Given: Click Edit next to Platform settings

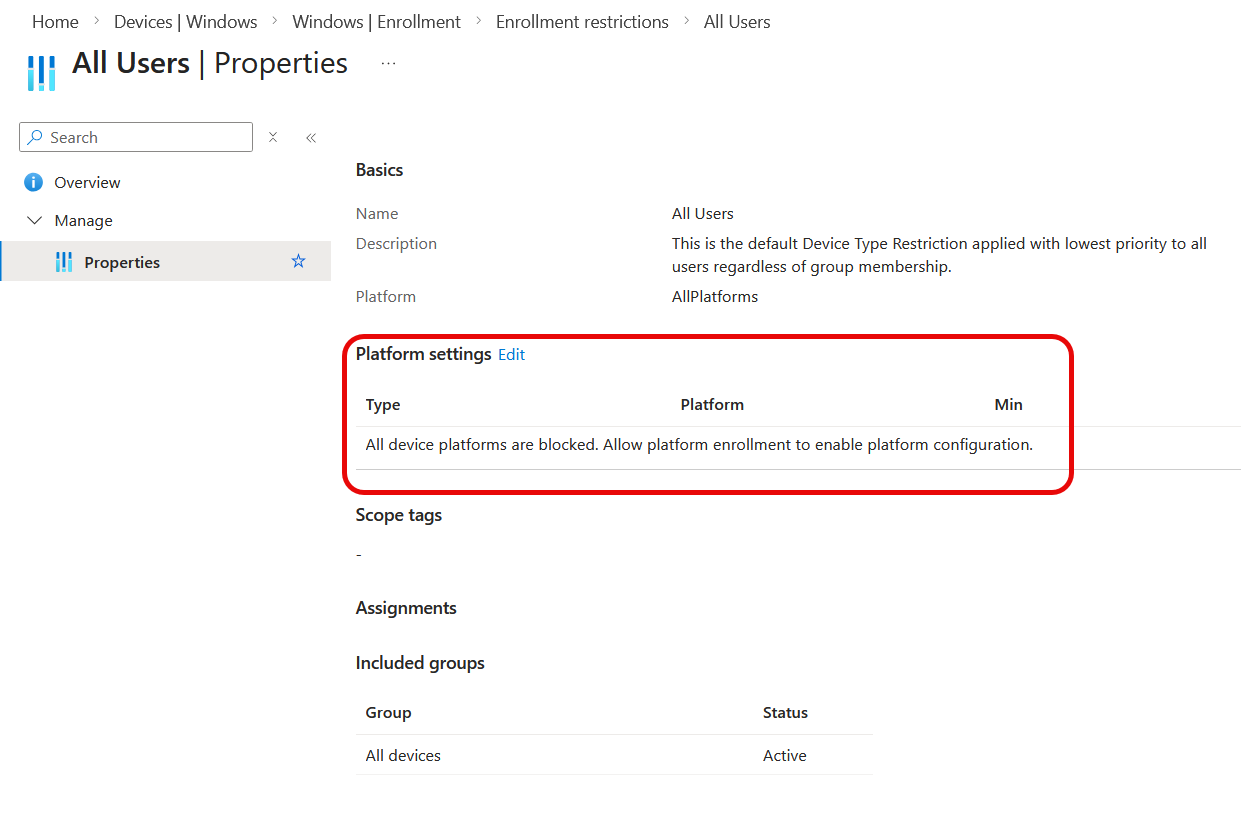Looking at the screenshot, I should [x=511, y=354].
